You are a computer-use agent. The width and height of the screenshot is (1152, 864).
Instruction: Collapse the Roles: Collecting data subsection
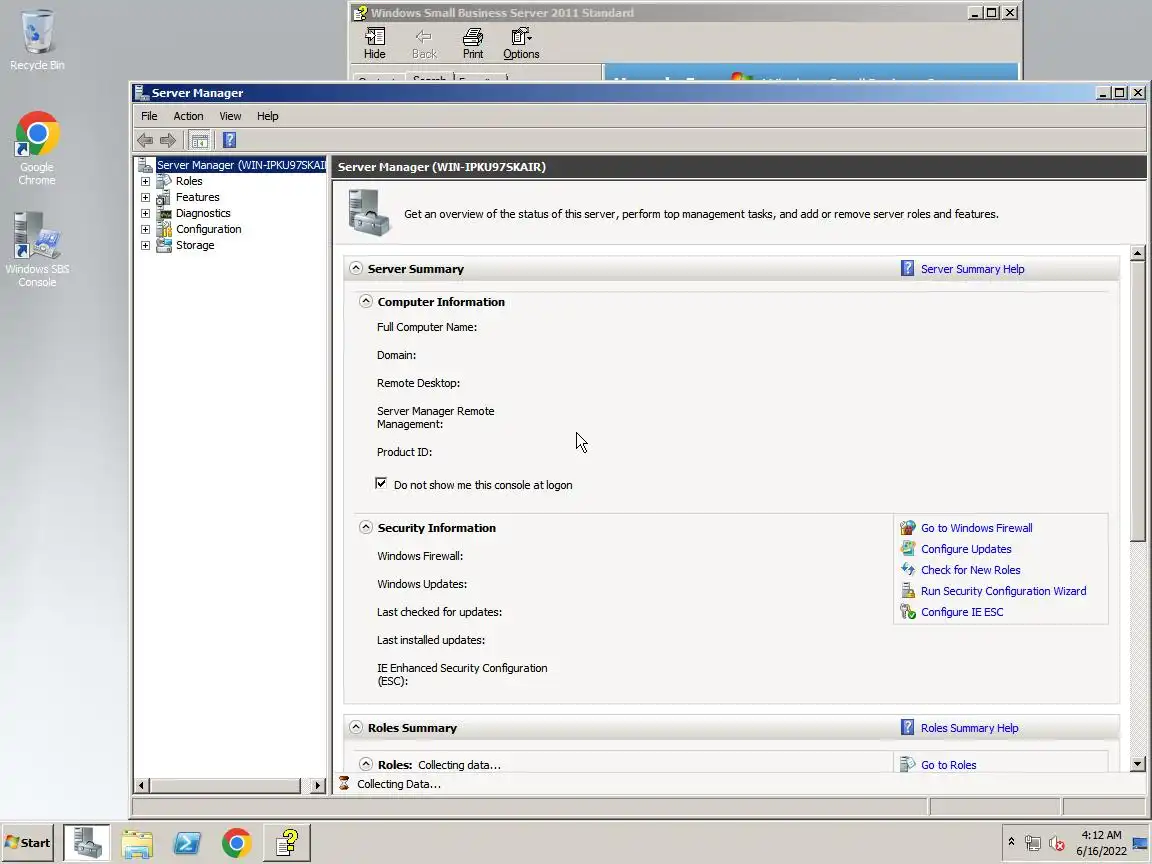366,764
